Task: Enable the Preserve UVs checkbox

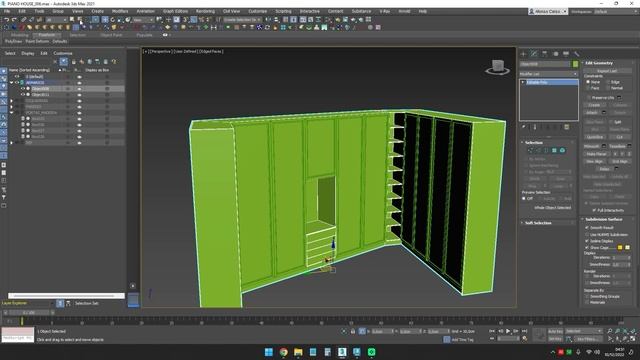Action: pos(589,98)
